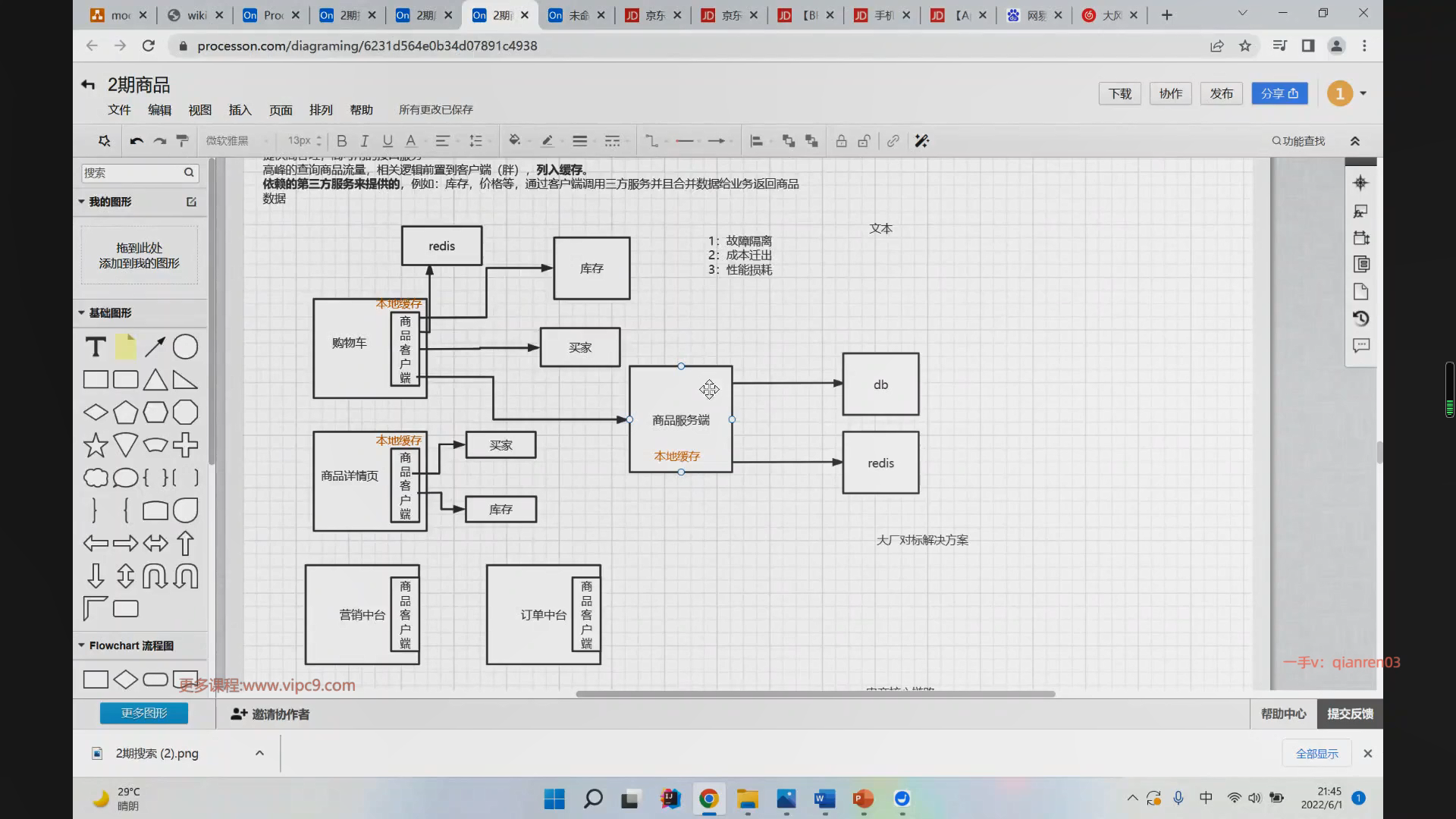Image resolution: width=1456 pixels, height=819 pixels.
Task: Open the fill color bucket picker
Action: [x=515, y=141]
